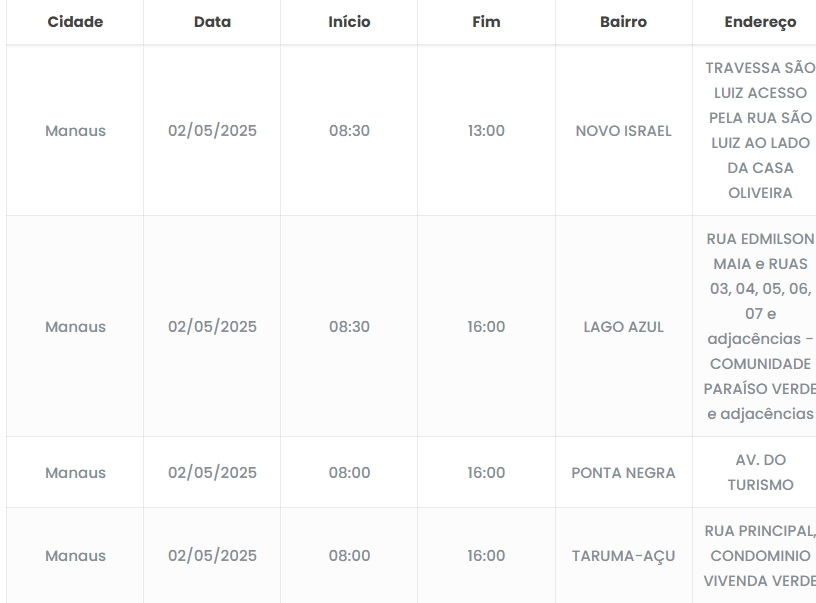Click the Data column header

click(x=212, y=22)
